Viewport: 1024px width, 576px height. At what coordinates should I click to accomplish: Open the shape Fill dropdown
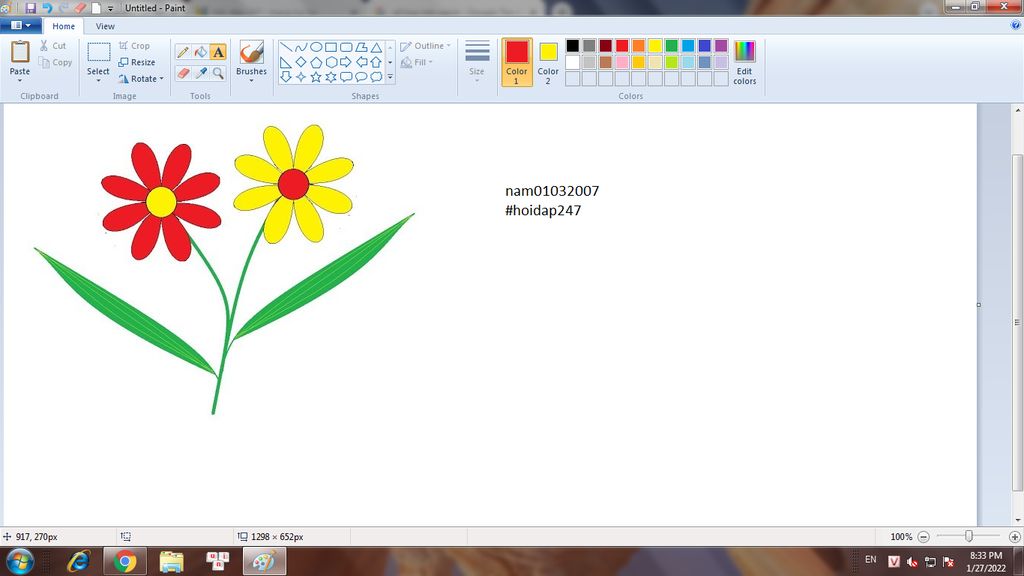(x=417, y=62)
